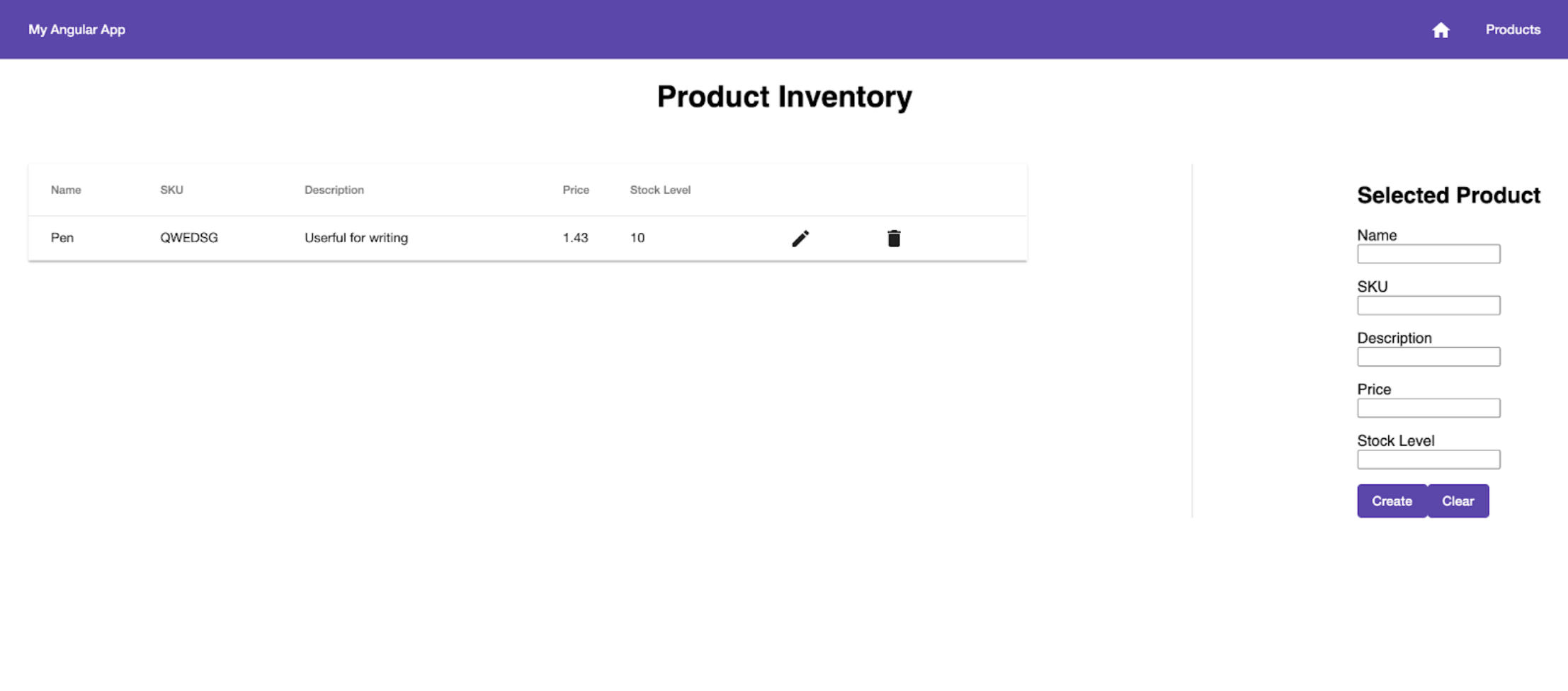Click the Stock Level input field
This screenshot has height=691, width=1568.
click(x=1428, y=460)
